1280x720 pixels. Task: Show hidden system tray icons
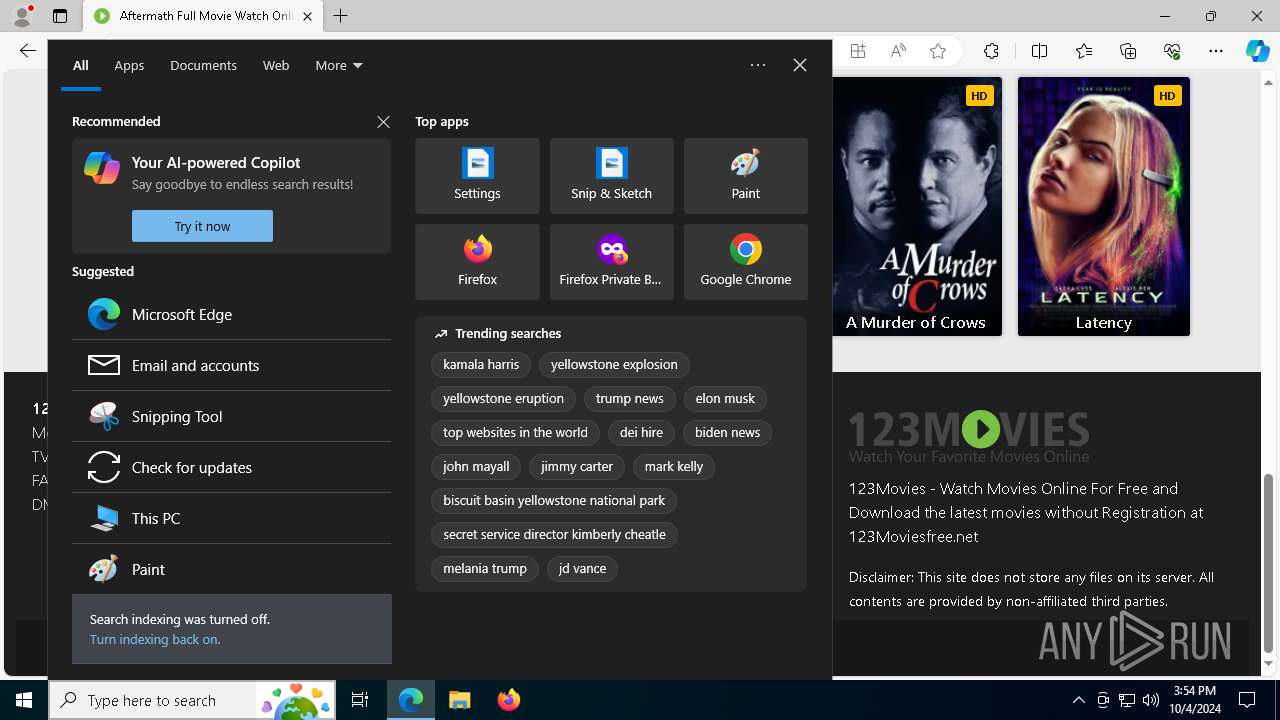[x=1078, y=700]
